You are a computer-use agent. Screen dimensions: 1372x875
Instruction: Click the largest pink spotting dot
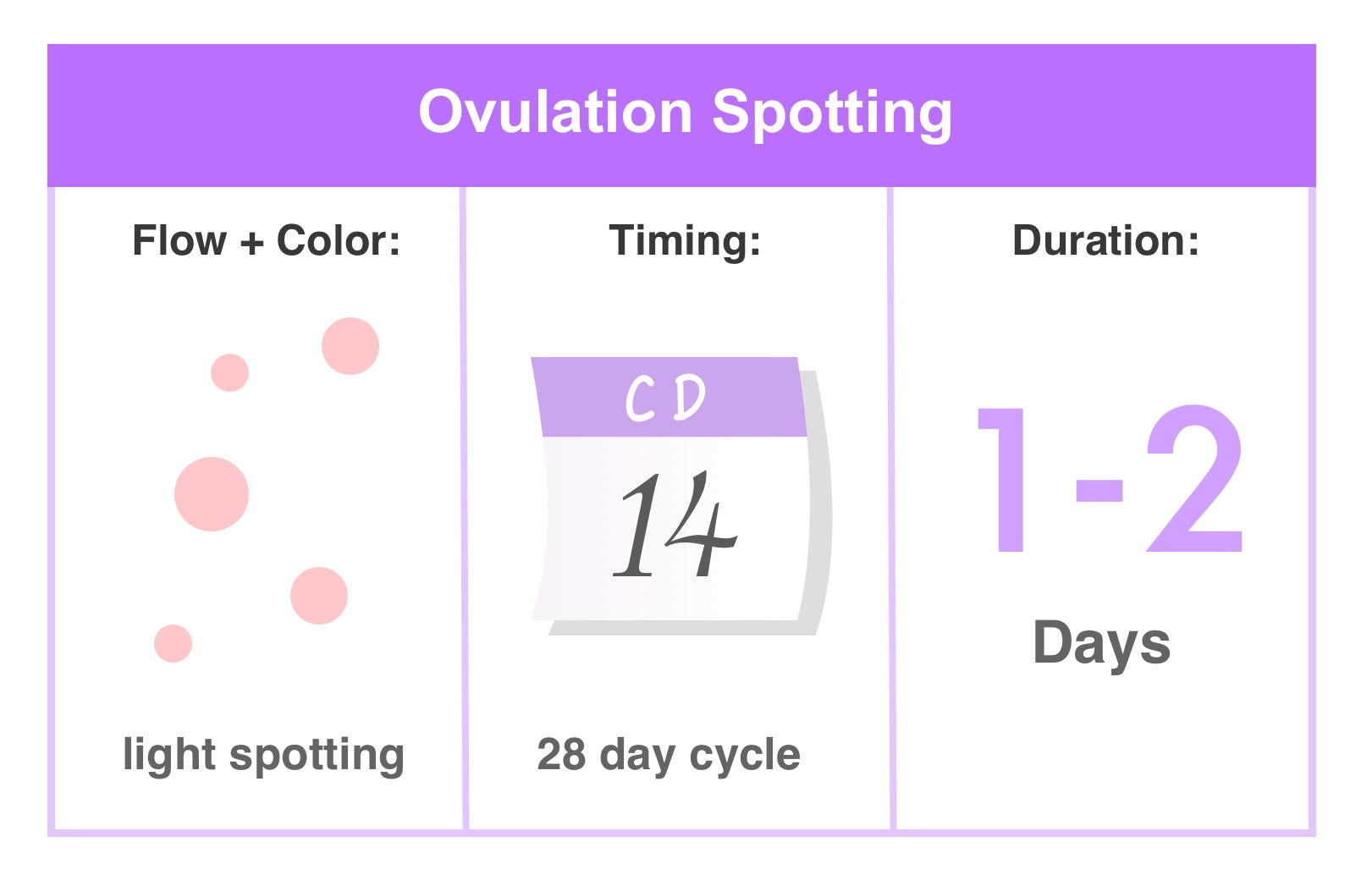pyautogui.click(x=212, y=494)
